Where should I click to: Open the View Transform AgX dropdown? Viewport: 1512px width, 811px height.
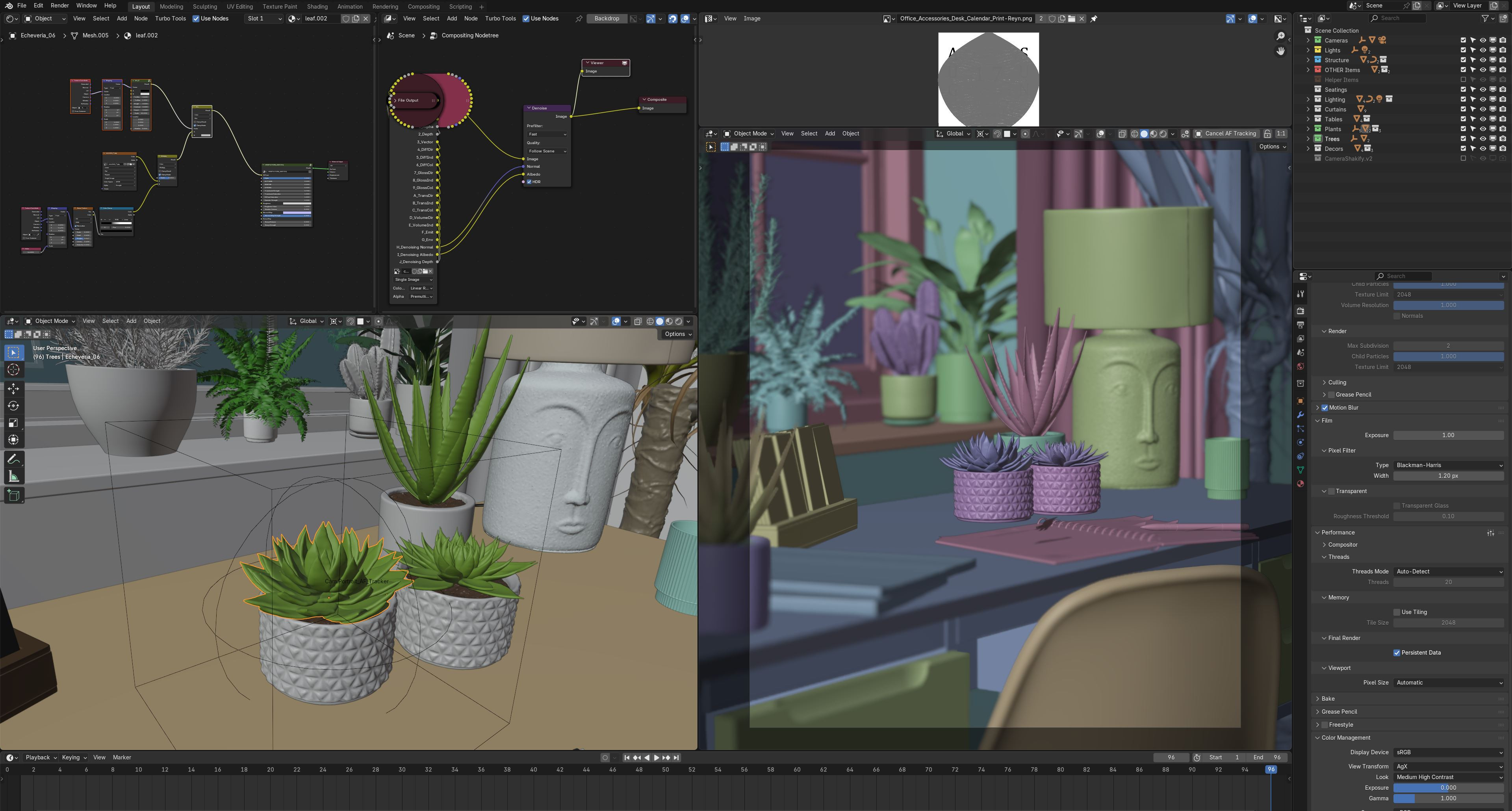tap(1448, 766)
